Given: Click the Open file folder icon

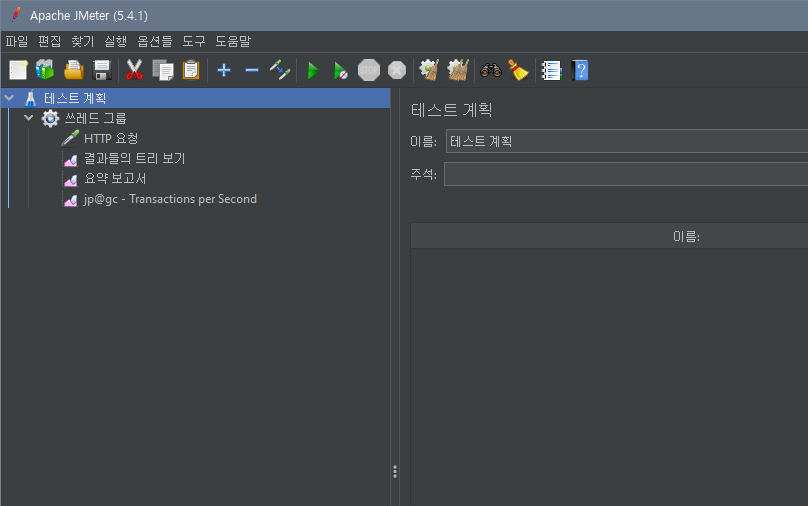Looking at the screenshot, I should [x=74, y=70].
